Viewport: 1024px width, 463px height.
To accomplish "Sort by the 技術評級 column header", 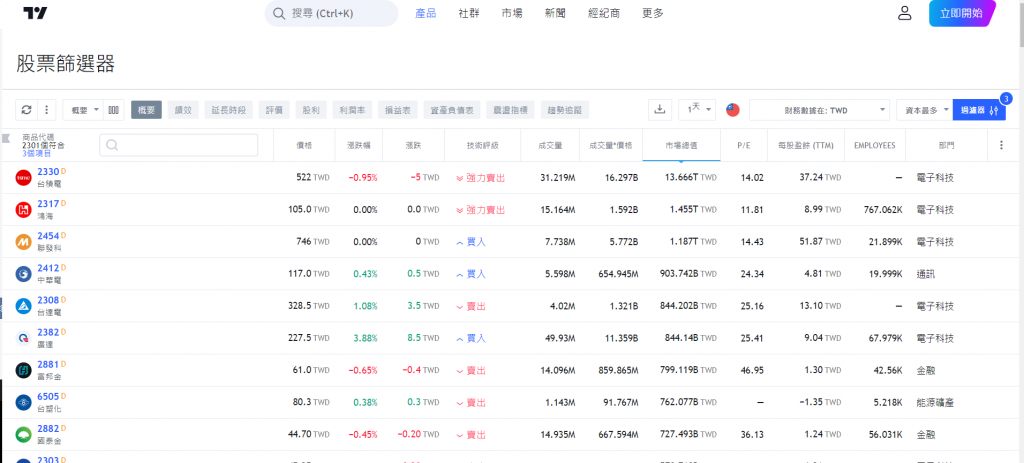I will point(483,145).
